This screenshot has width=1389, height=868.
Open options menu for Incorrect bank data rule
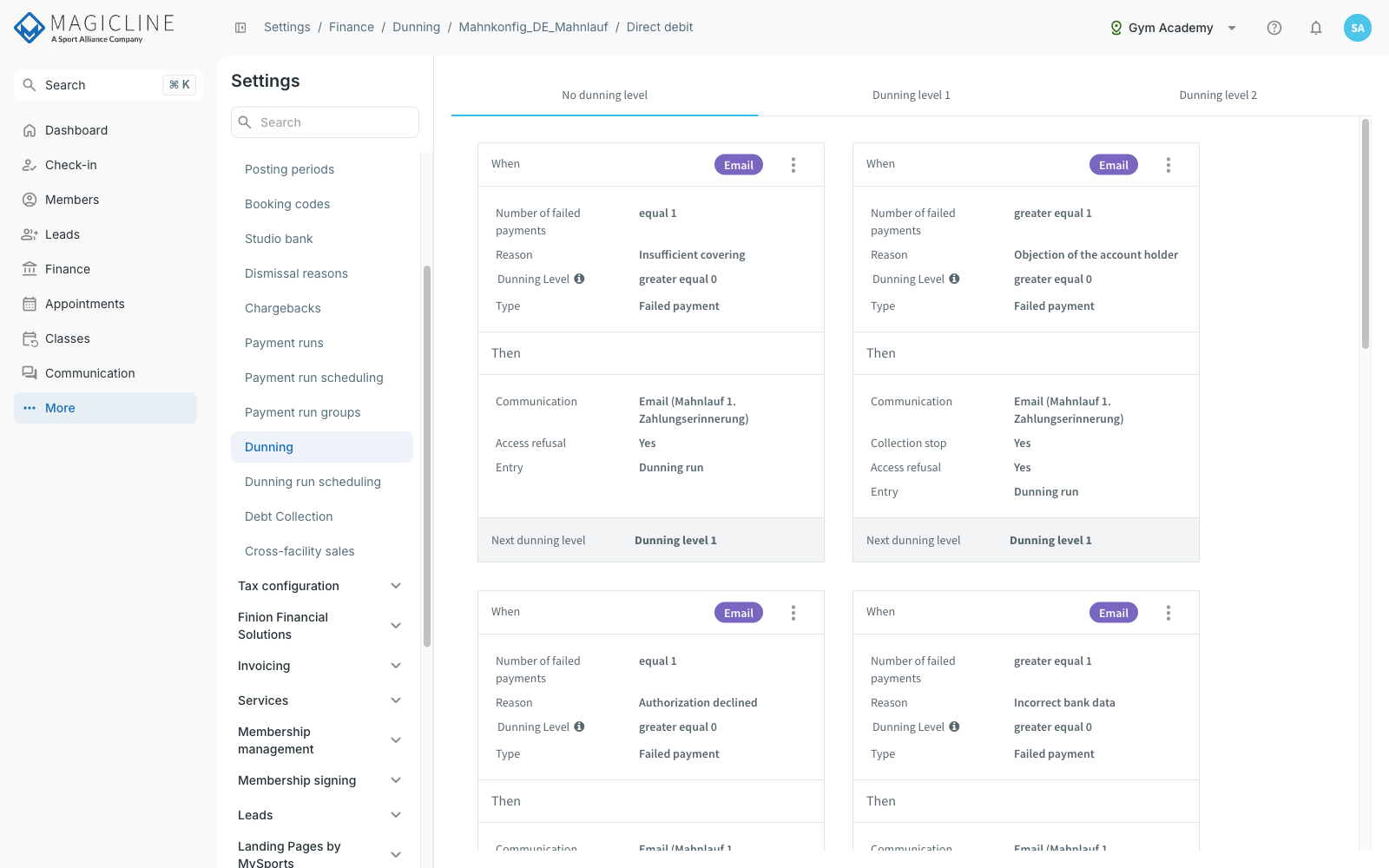coord(1168,613)
